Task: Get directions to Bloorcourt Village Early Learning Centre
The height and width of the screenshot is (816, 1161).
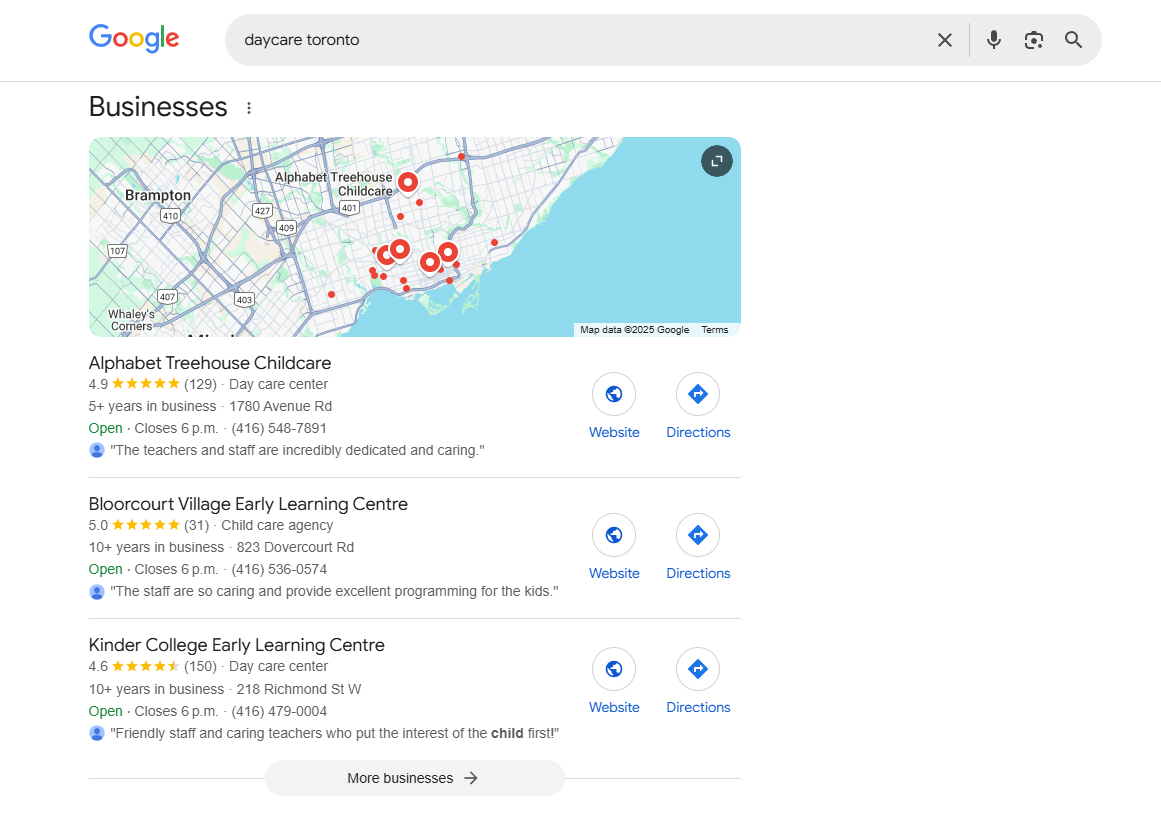Action: (x=698, y=535)
